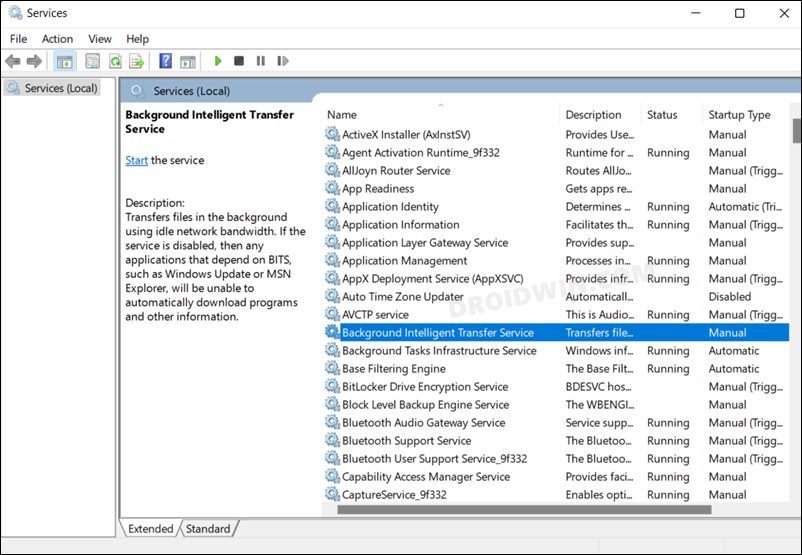
Task: Click gear icon beside AllJoyn Router Service
Action: coord(332,170)
